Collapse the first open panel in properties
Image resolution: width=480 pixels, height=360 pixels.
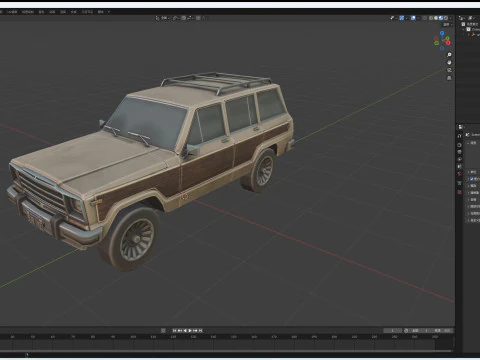tap(468, 143)
